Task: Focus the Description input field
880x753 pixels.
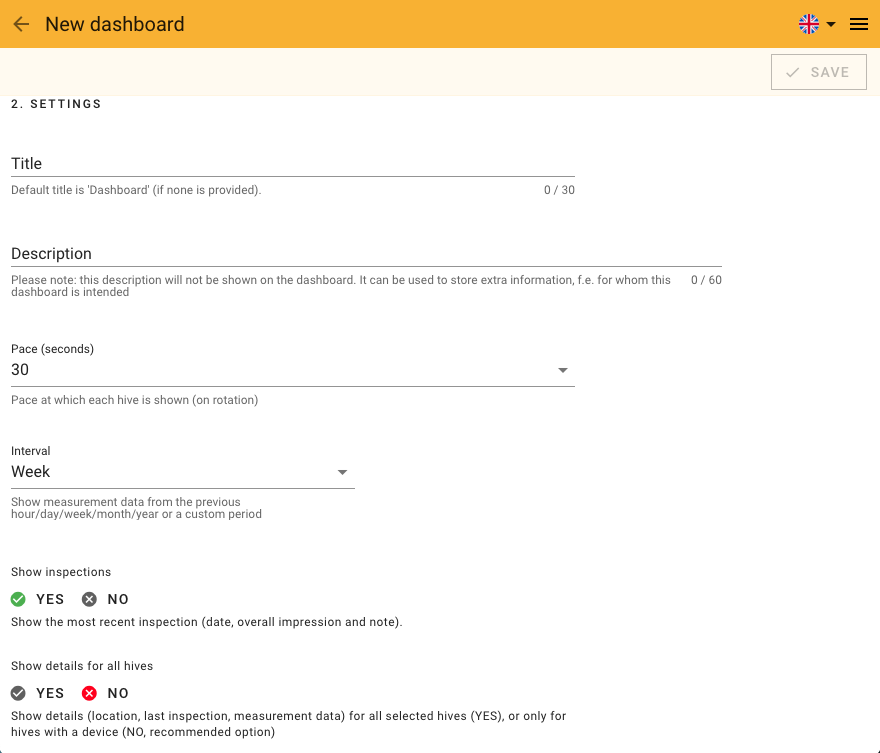Action: pyautogui.click(x=366, y=254)
